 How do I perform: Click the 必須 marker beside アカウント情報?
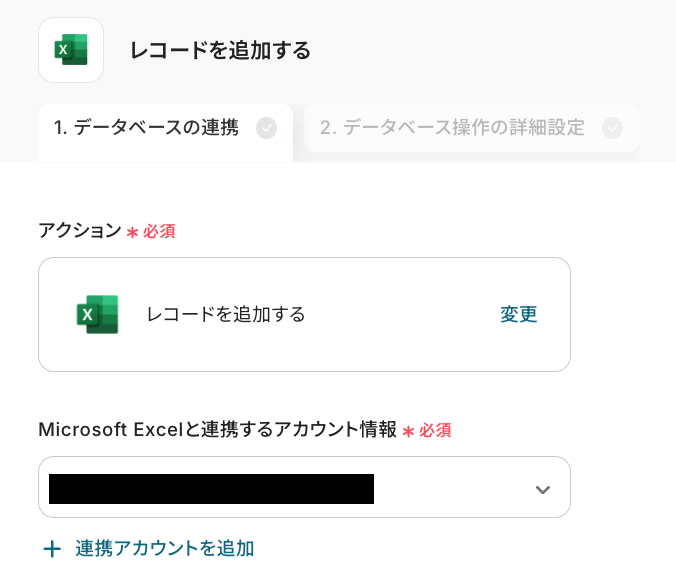435,431
